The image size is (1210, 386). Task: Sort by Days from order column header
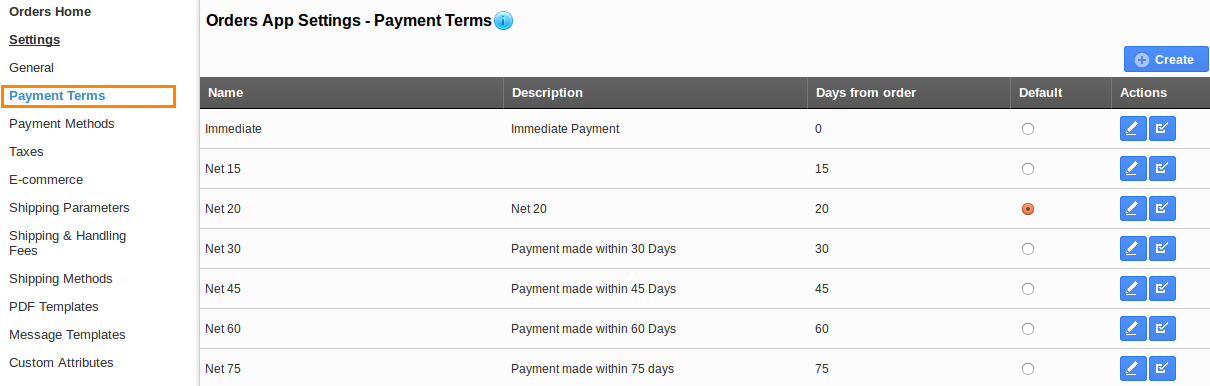coord(866,93)
